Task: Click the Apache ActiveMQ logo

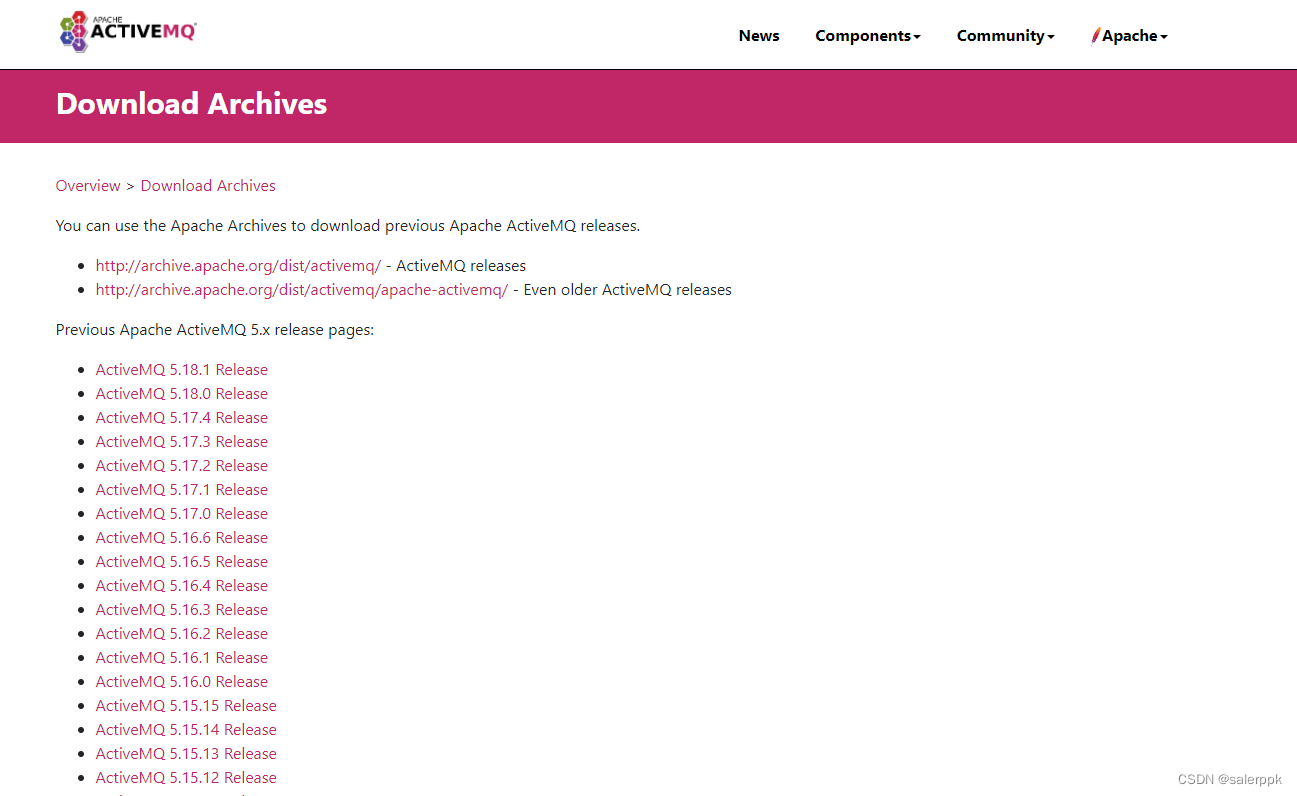Action: click(127, 31)
